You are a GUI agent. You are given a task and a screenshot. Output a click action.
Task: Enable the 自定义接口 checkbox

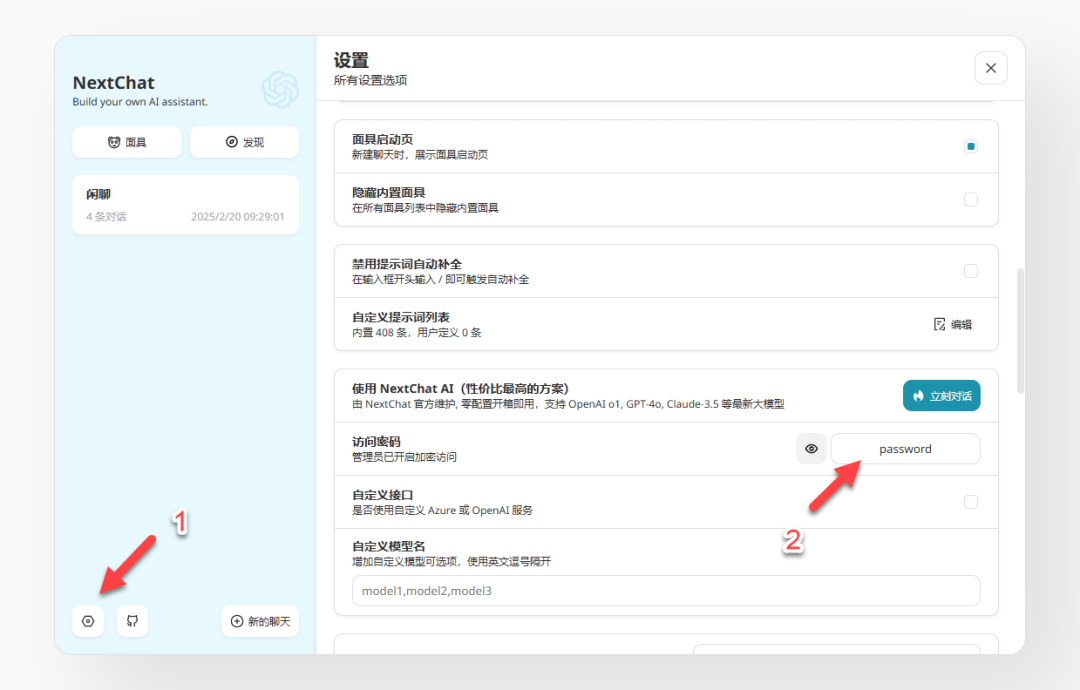pyautogui.click(x=970, y=502)
